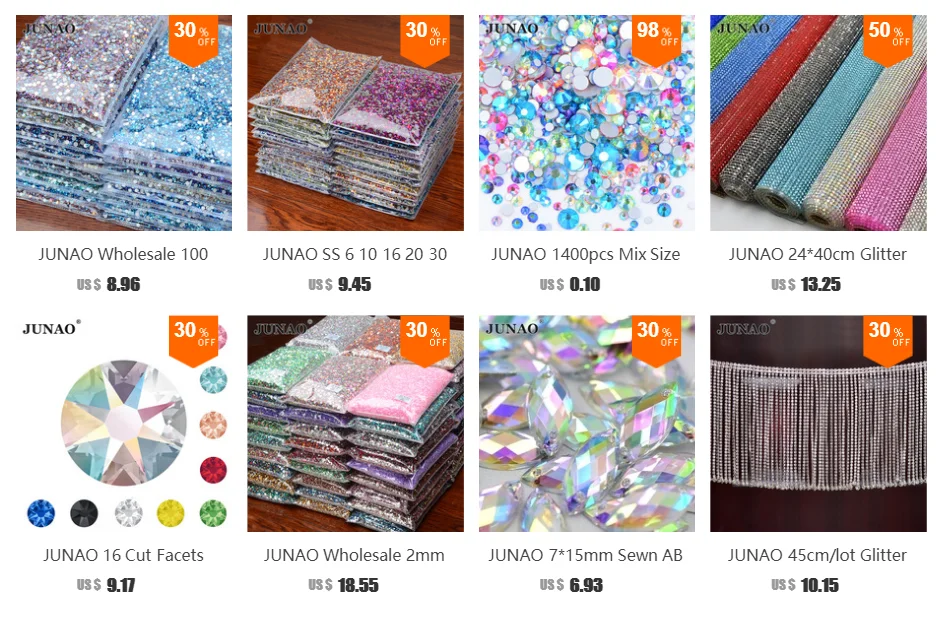Click the US $18.55 price
Screen dimensions: 943x630
pos(343,585)
